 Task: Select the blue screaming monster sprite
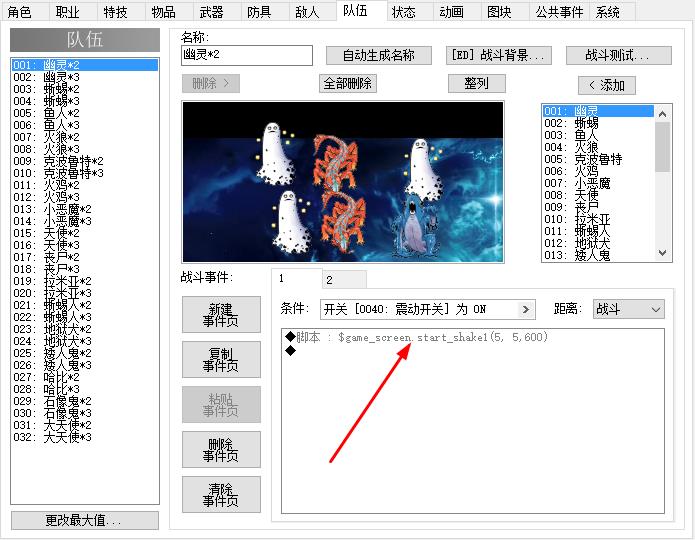coord(416,227)
